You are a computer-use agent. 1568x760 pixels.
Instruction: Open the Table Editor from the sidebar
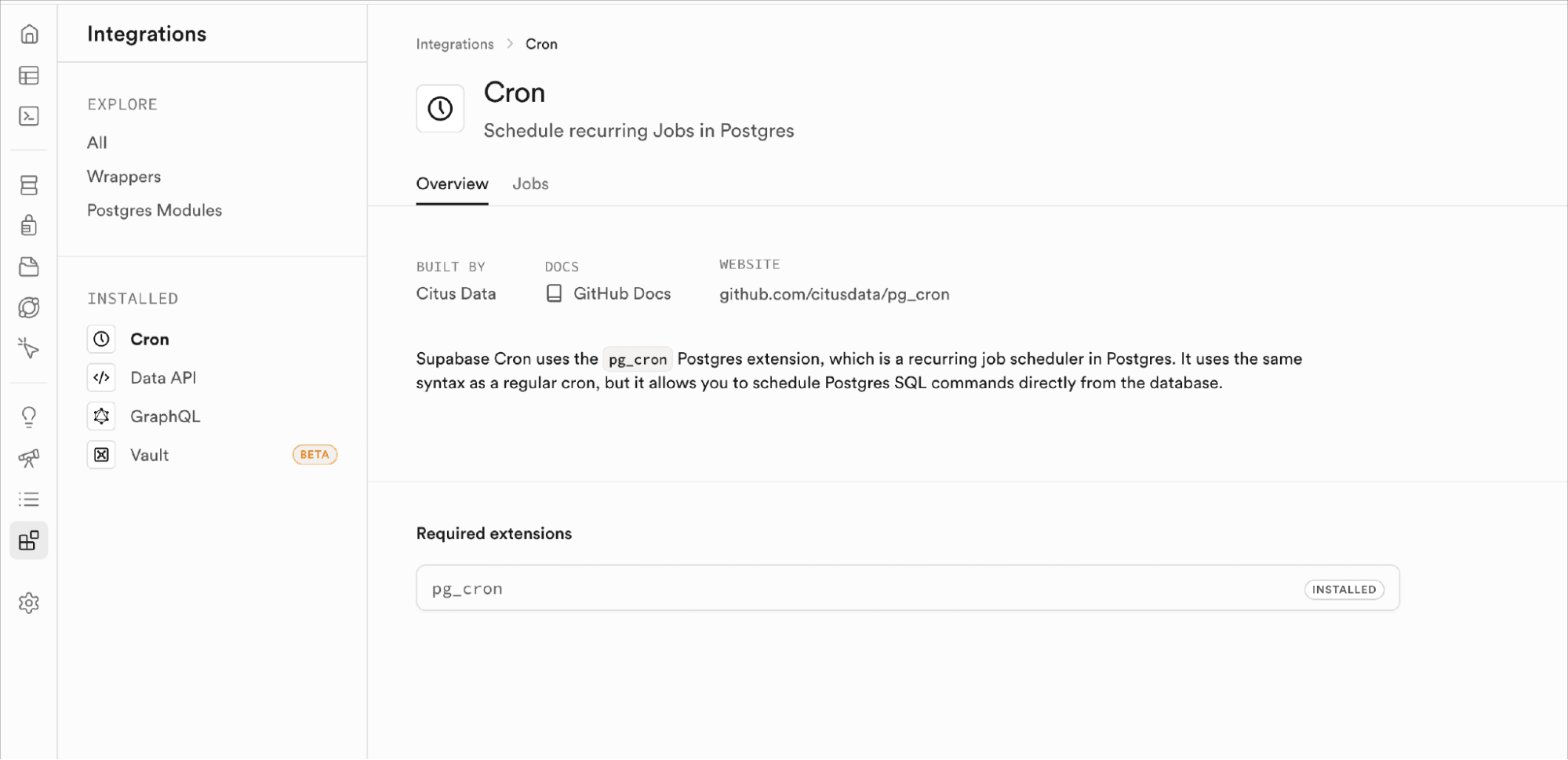[29, 75]
